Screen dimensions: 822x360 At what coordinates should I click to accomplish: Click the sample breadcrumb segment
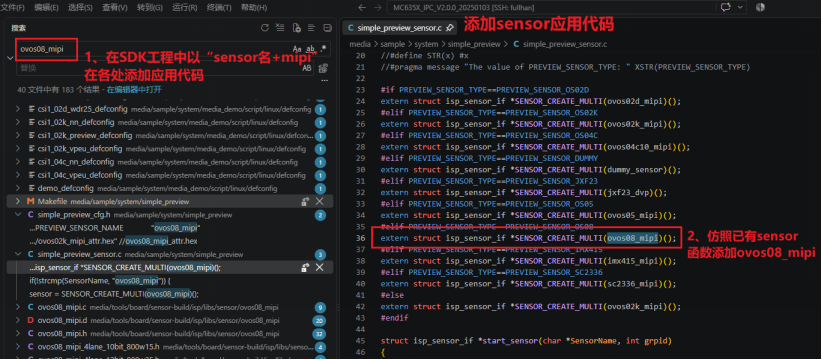[x=392, y=45]
